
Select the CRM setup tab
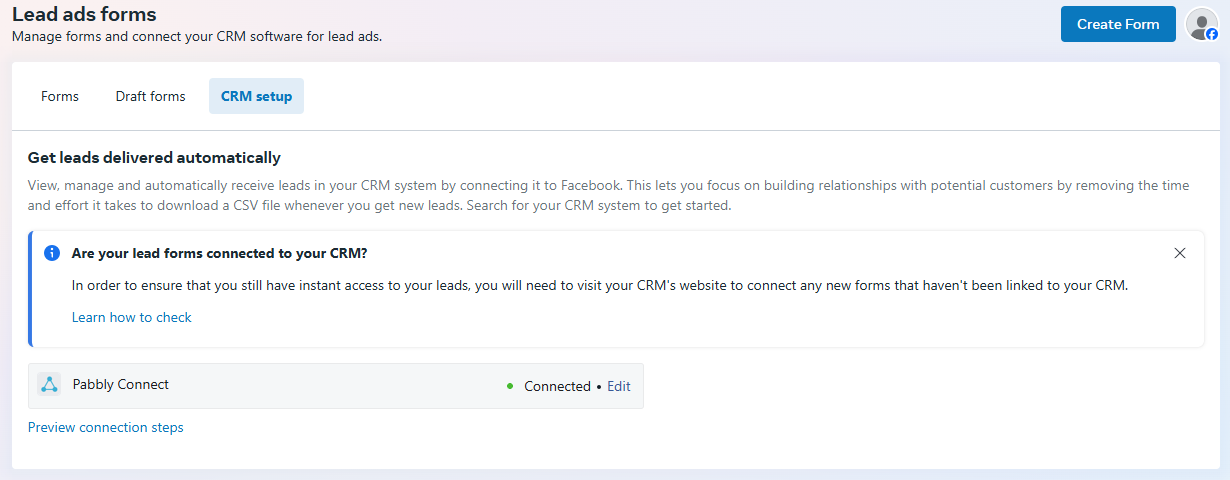[256, 96]
